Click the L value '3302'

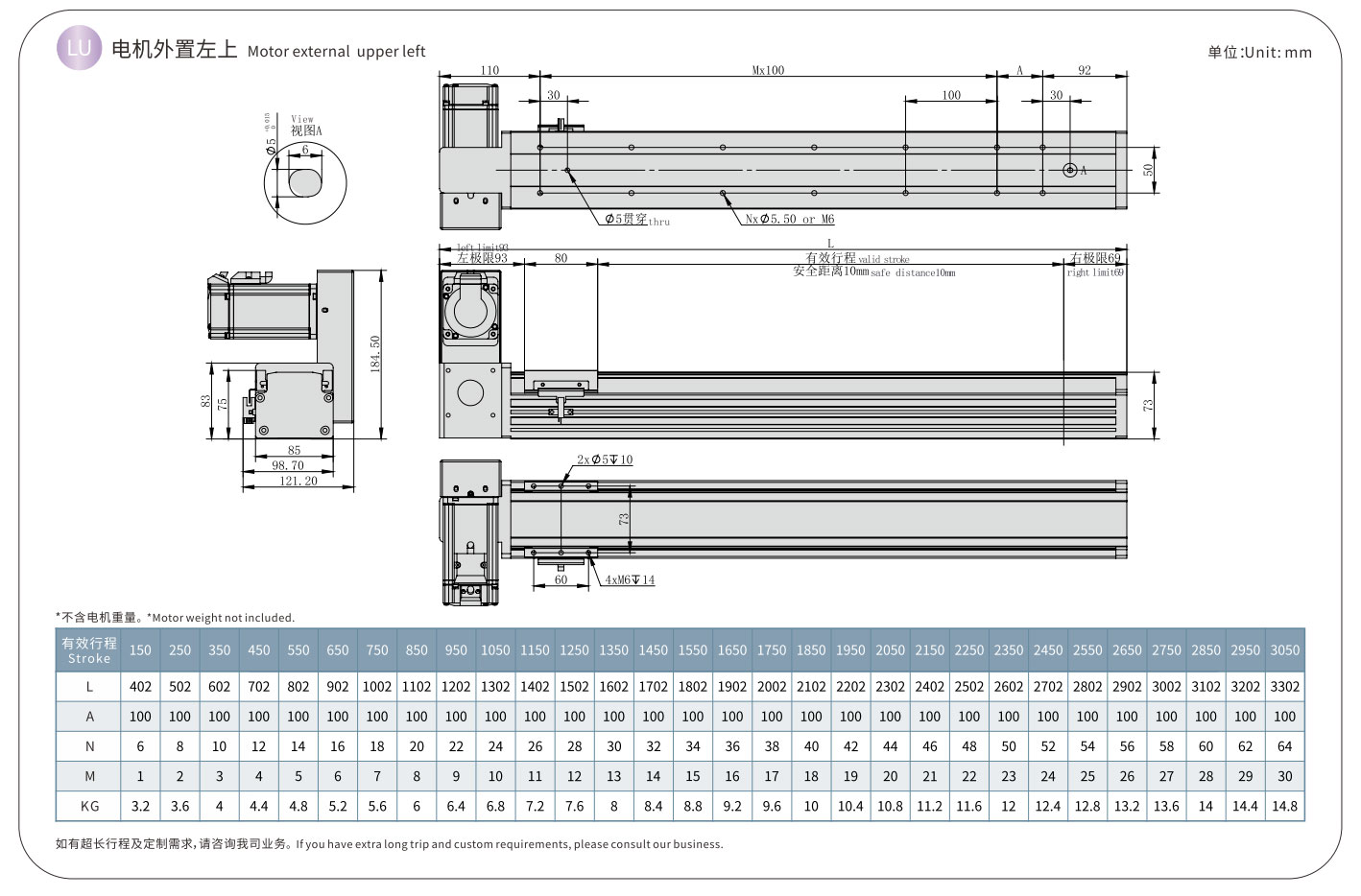[x=1284, y=687]
